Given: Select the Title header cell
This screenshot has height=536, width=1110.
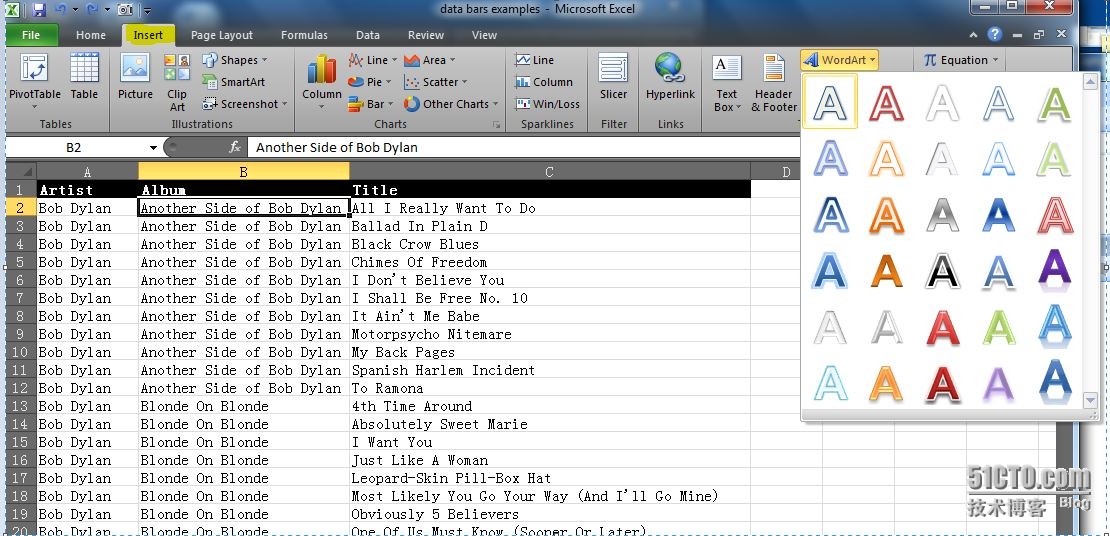Looking at the screenshot, I should pyautogui.click(x=550, y=190).
